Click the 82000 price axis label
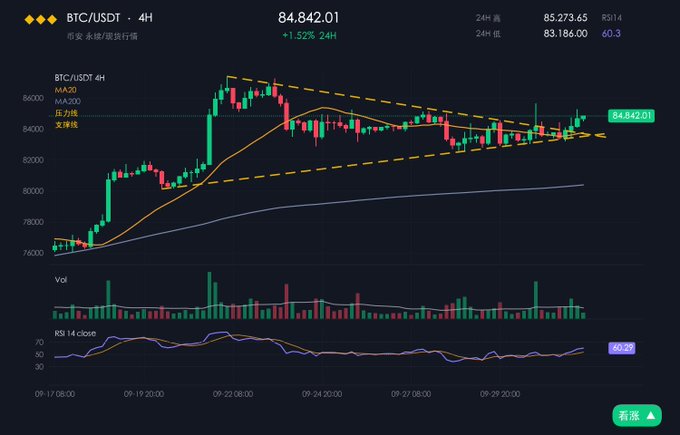Viewport: 680px width, 435px height. point(33,160)
